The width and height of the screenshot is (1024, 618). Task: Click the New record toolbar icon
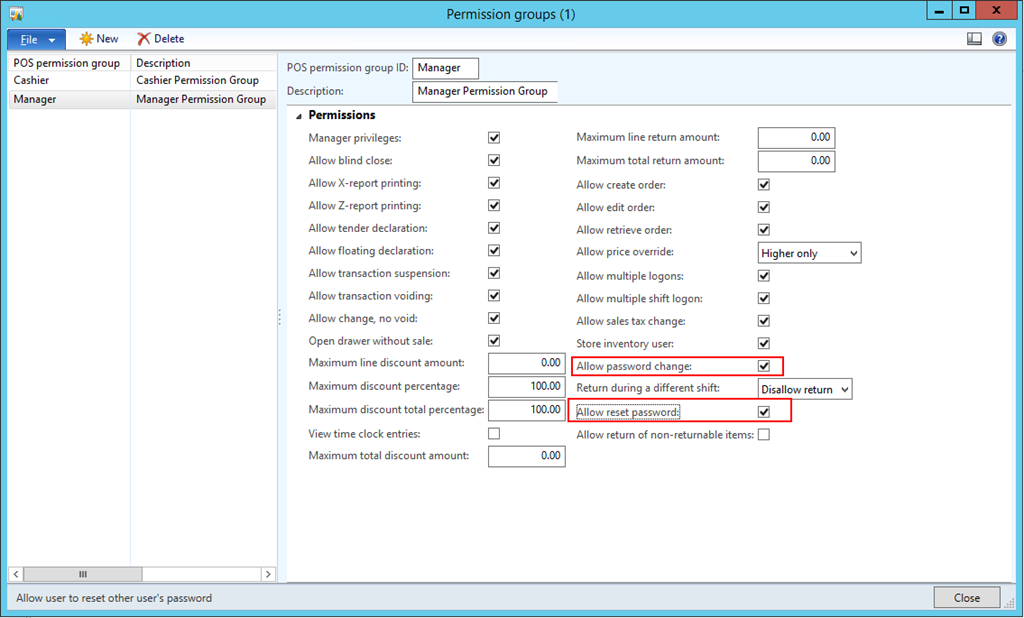(87, 39)
